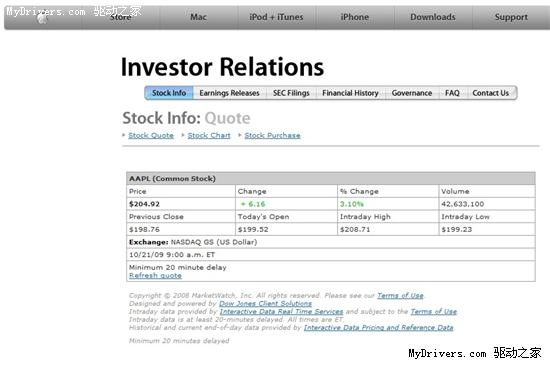Viewport: 550px width, 367px height.
Task: Open iPod + iTunes navigation item
Action: point(276,17)
